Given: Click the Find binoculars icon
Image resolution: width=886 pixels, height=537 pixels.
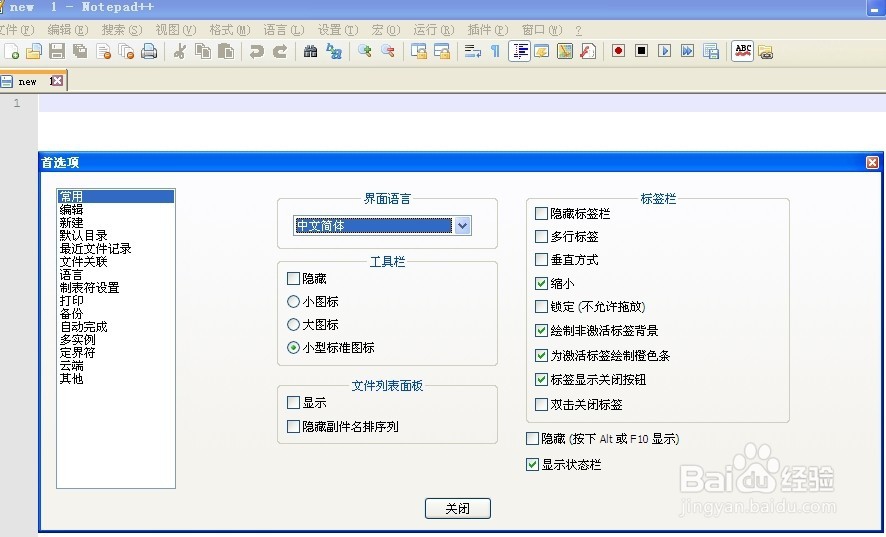Looking at the screenshot, I should [x=310, y=51].
